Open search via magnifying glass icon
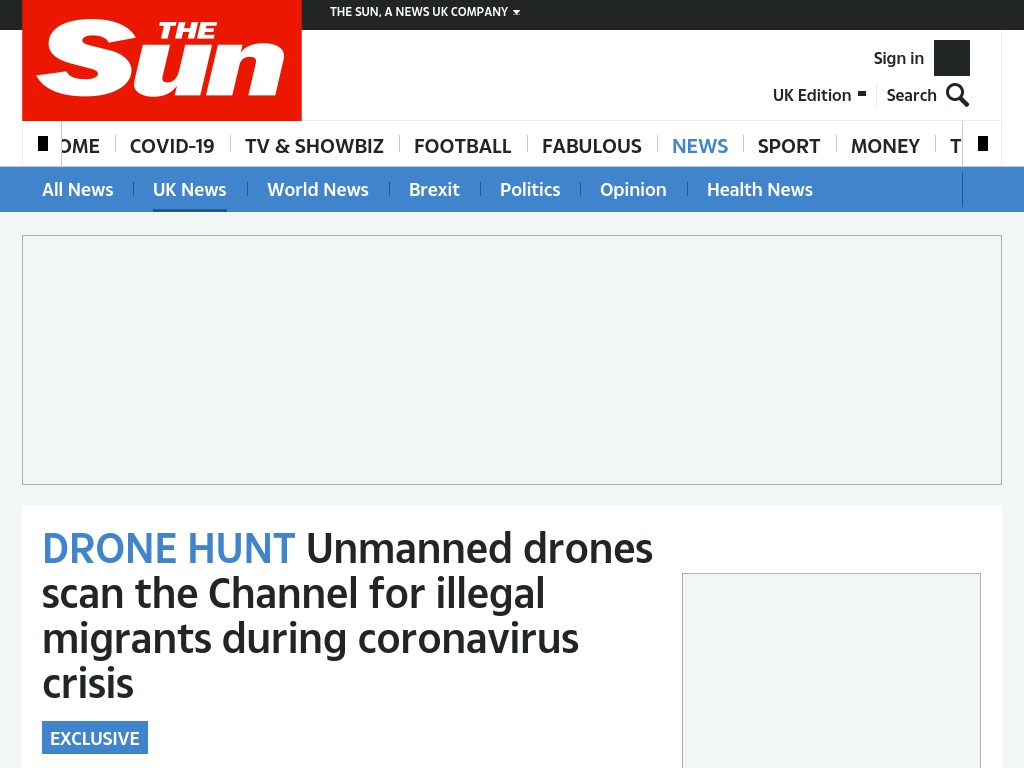This screenshot has width=1024, height=768. click(957, 95)
